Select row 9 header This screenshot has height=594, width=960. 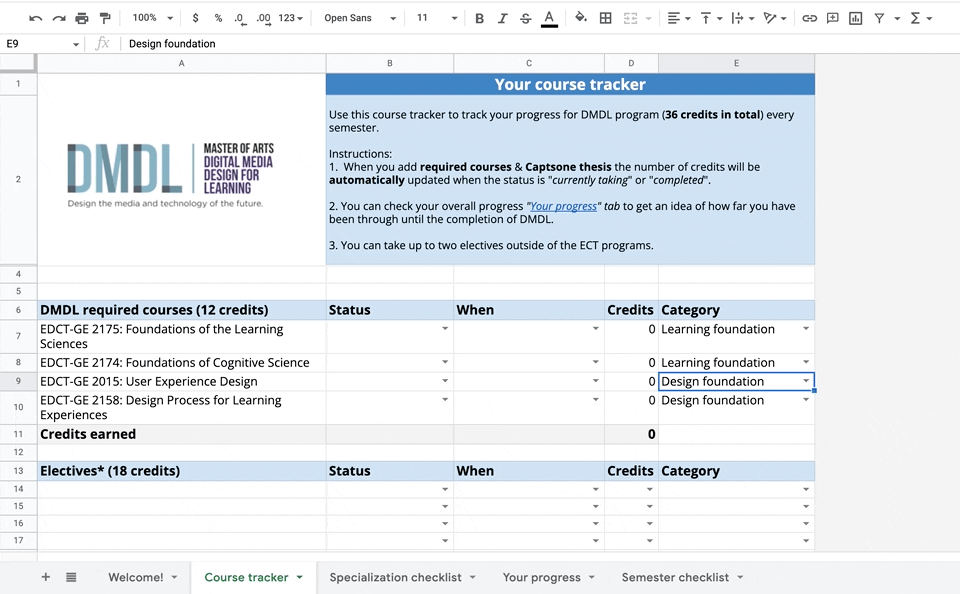coord(18,381)
